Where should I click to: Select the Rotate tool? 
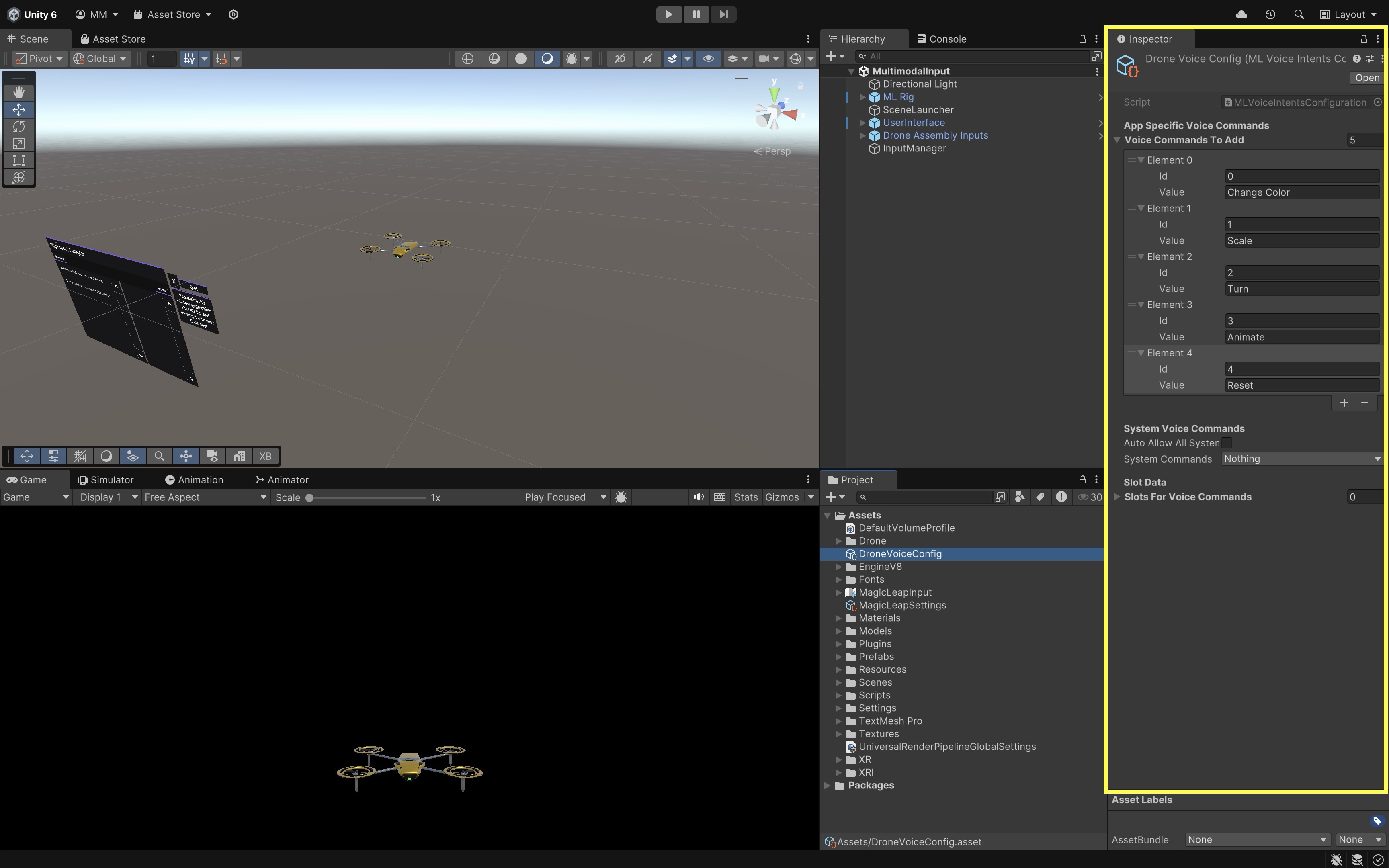18,126
